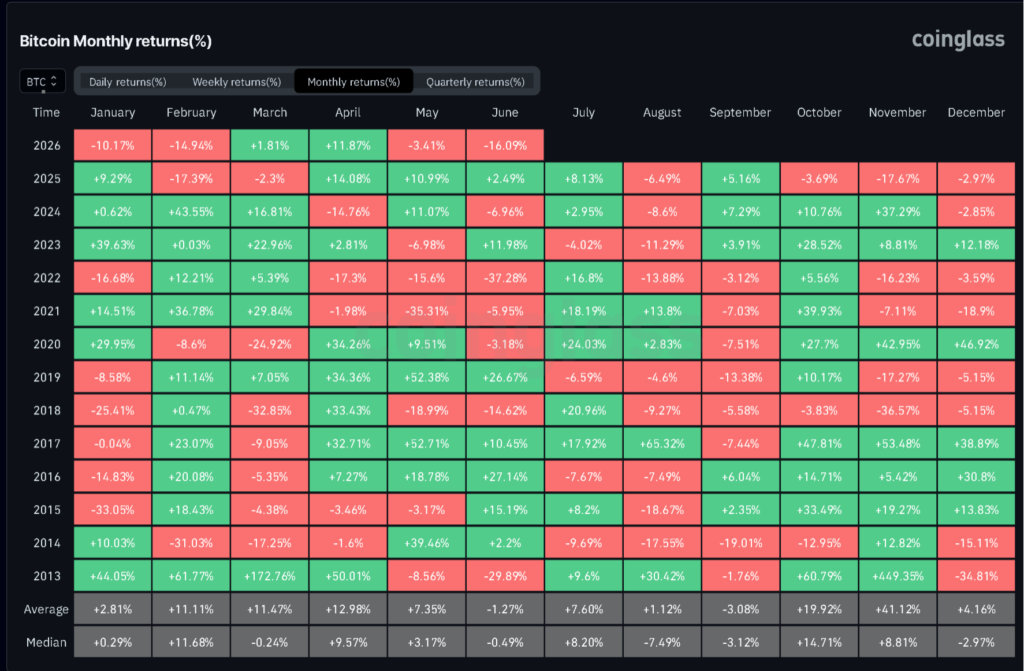Click the 2017 August cell +65.32%
The height and width of the screenshot is (671, 1024).
pyautogui.click(x=662, y=444)
